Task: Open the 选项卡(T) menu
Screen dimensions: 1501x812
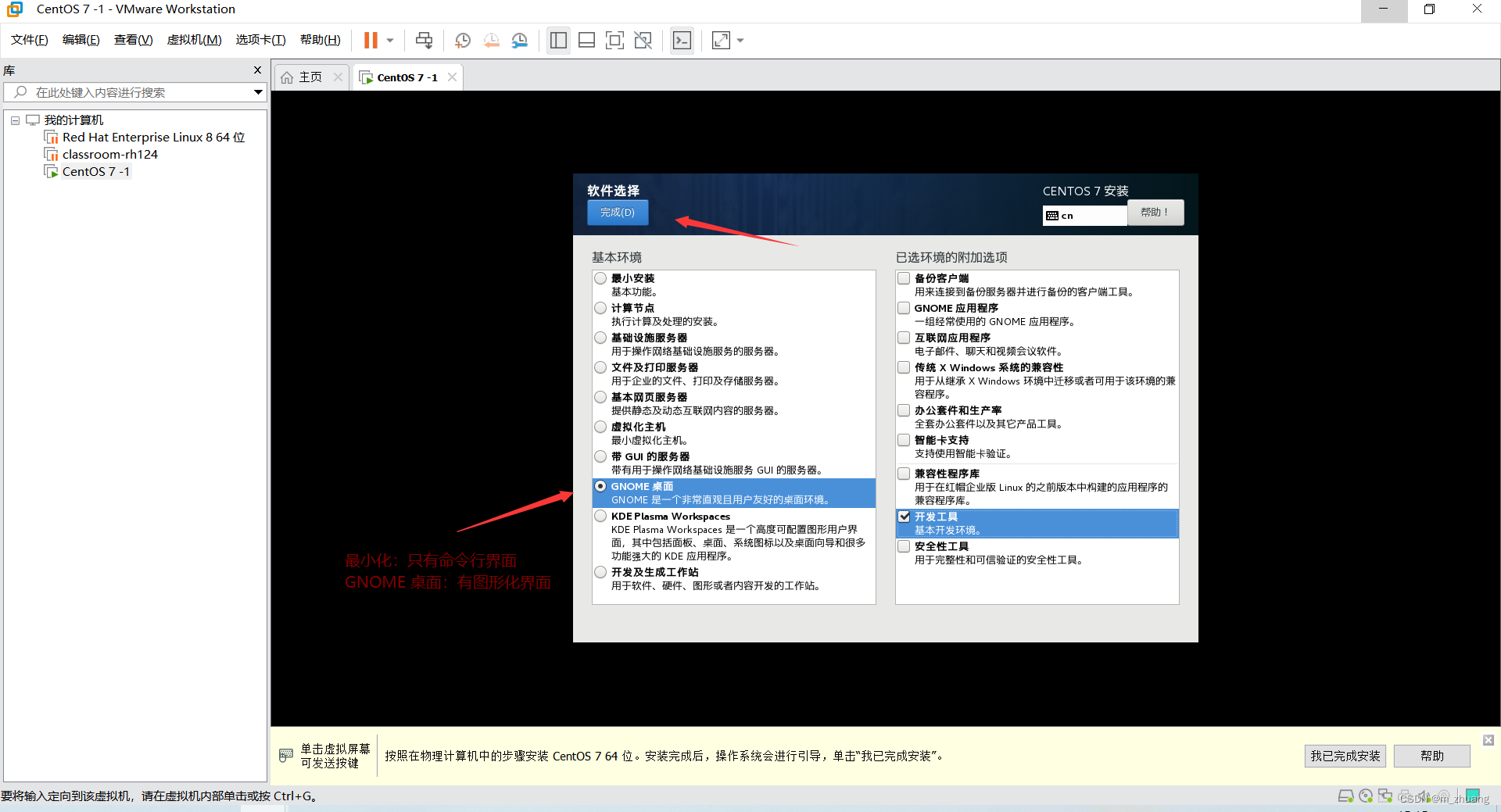Action: (261, 40)
